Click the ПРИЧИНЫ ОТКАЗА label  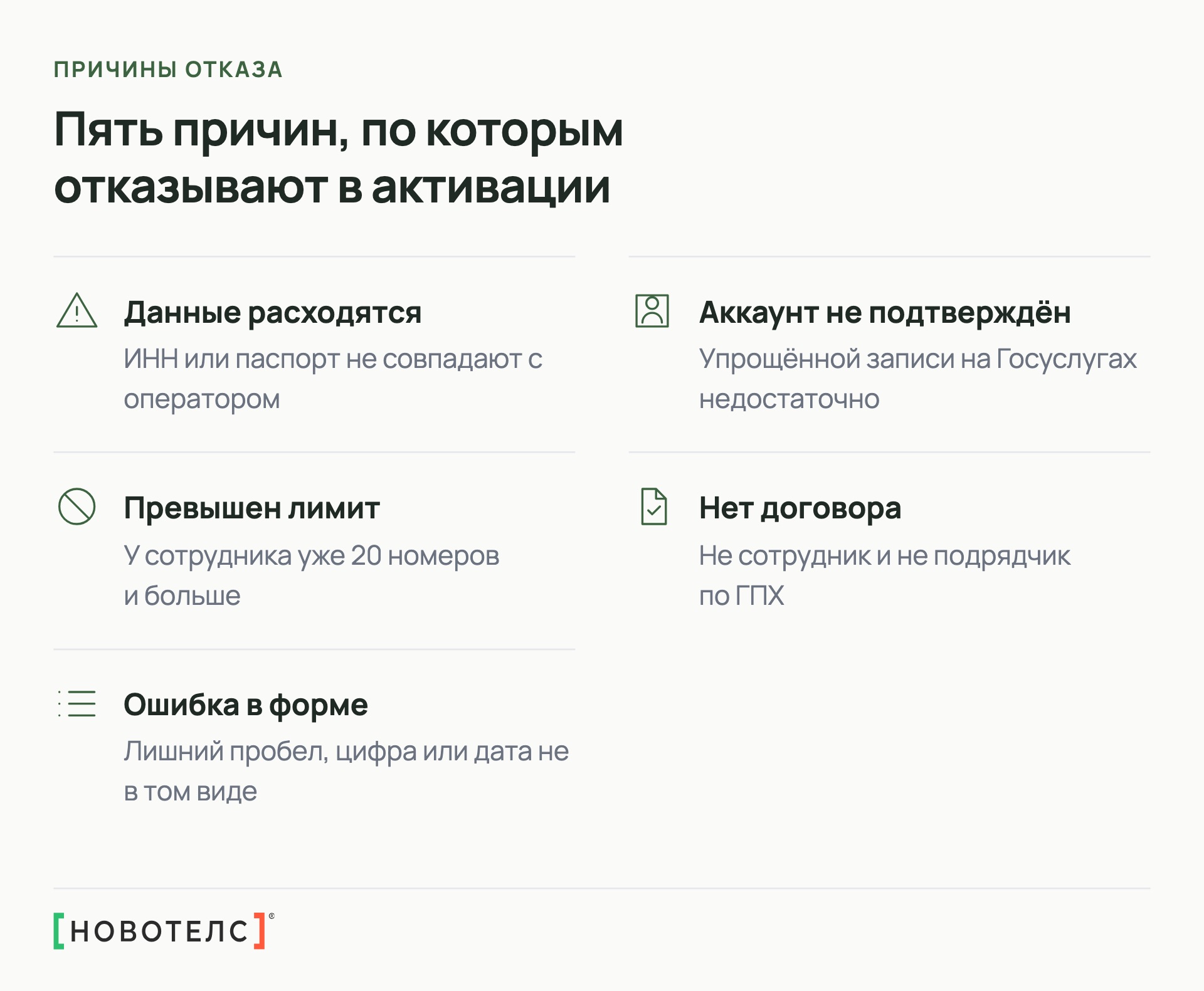pyautogui.click(x=168, y=70)
